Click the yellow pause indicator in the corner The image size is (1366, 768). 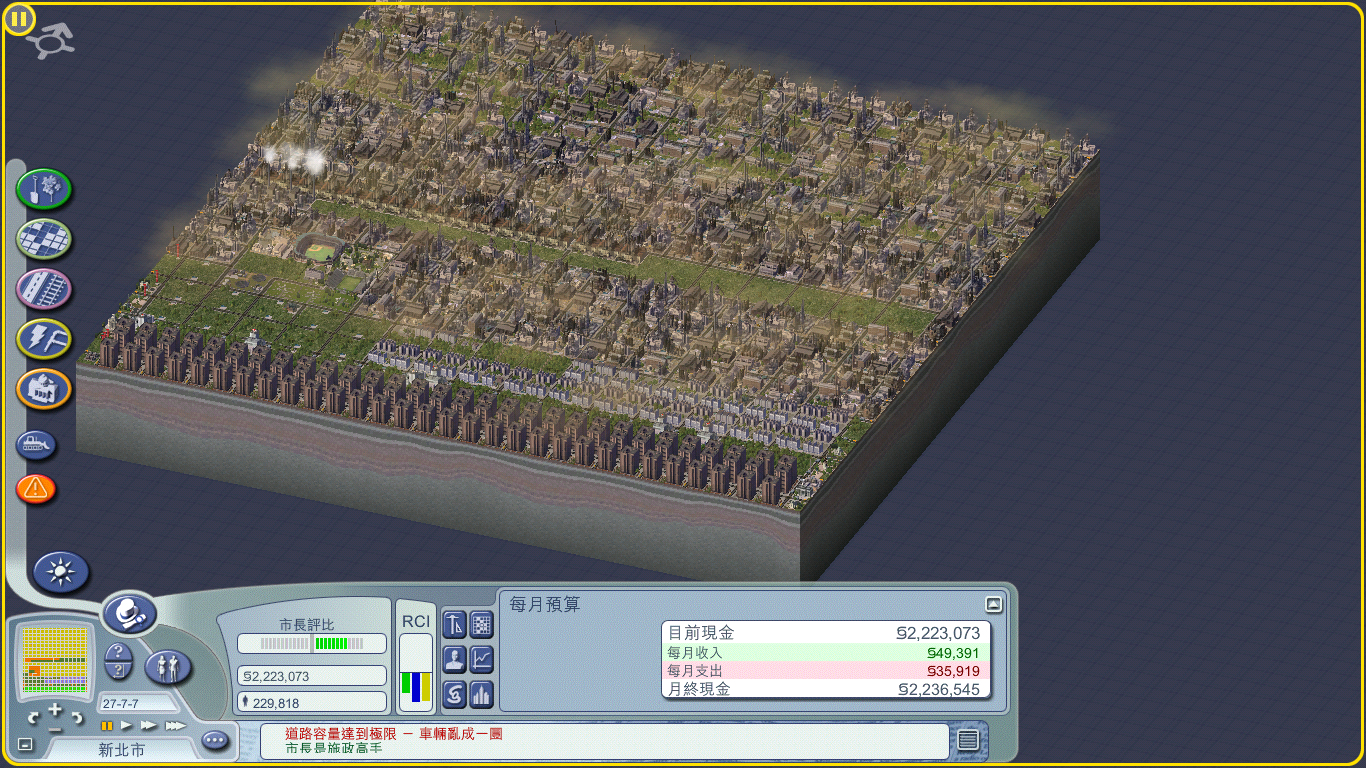(19, 19)
